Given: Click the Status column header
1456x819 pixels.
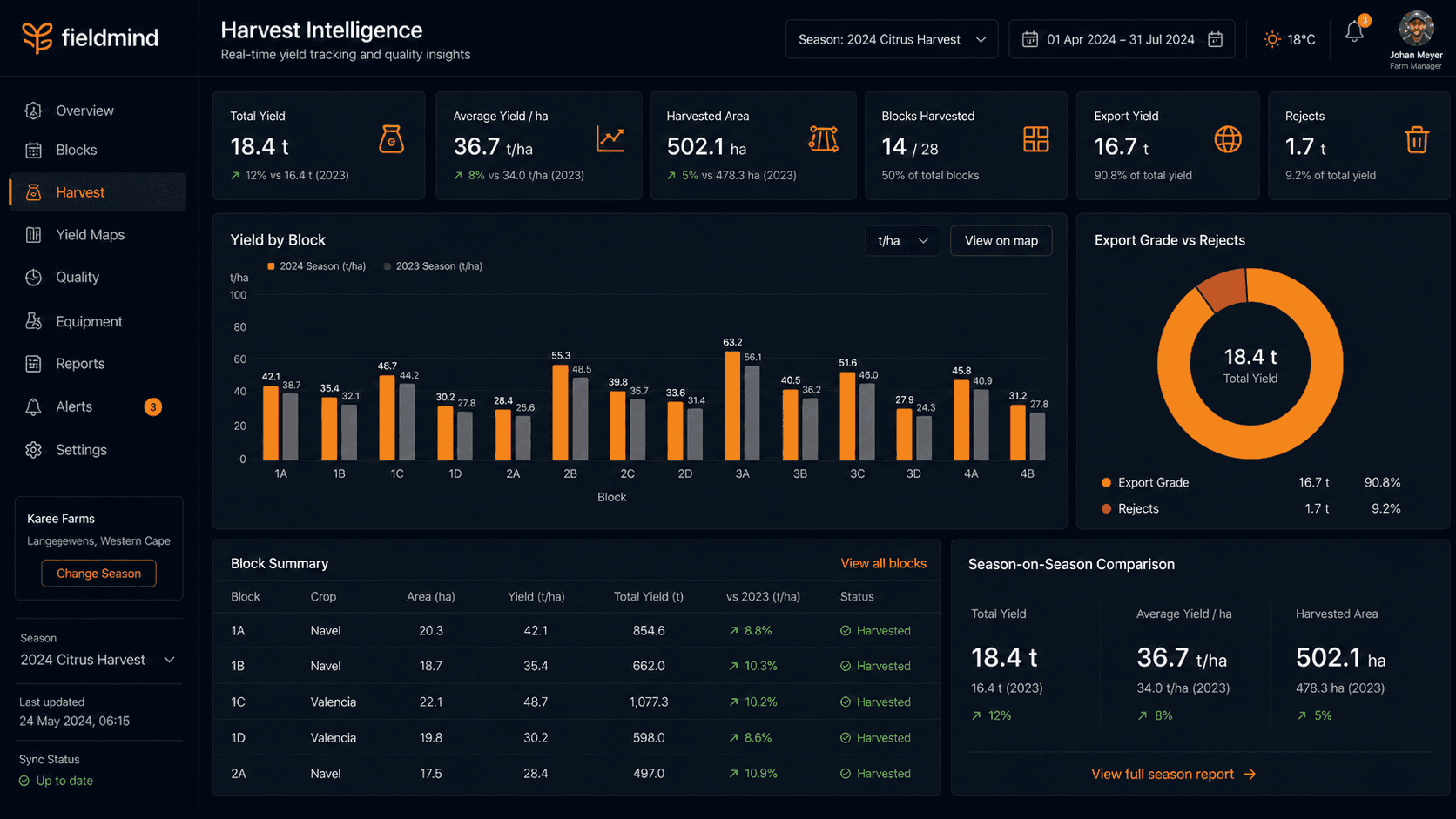Looking at the screenshot, I should (x=857, y=597).
